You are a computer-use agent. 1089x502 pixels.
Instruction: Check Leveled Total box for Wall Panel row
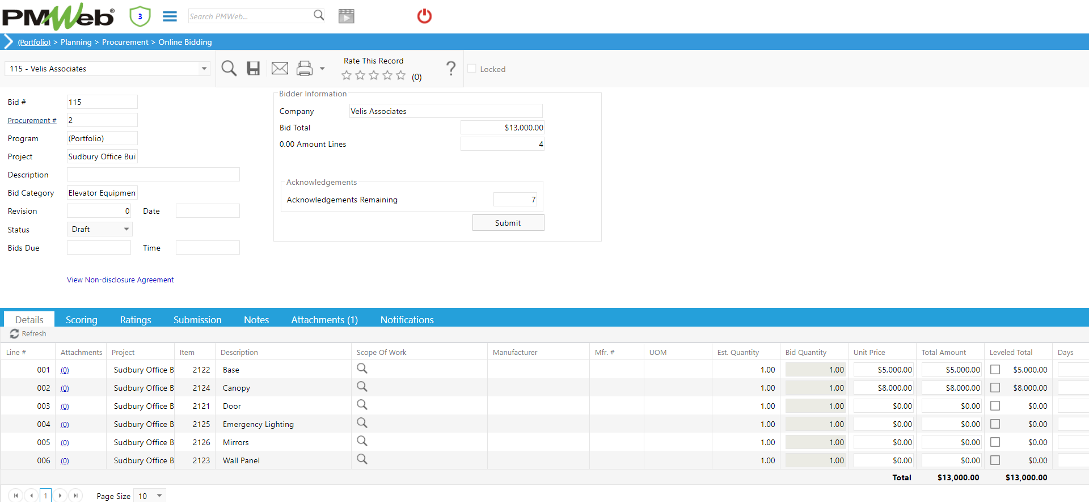(995, 460)
